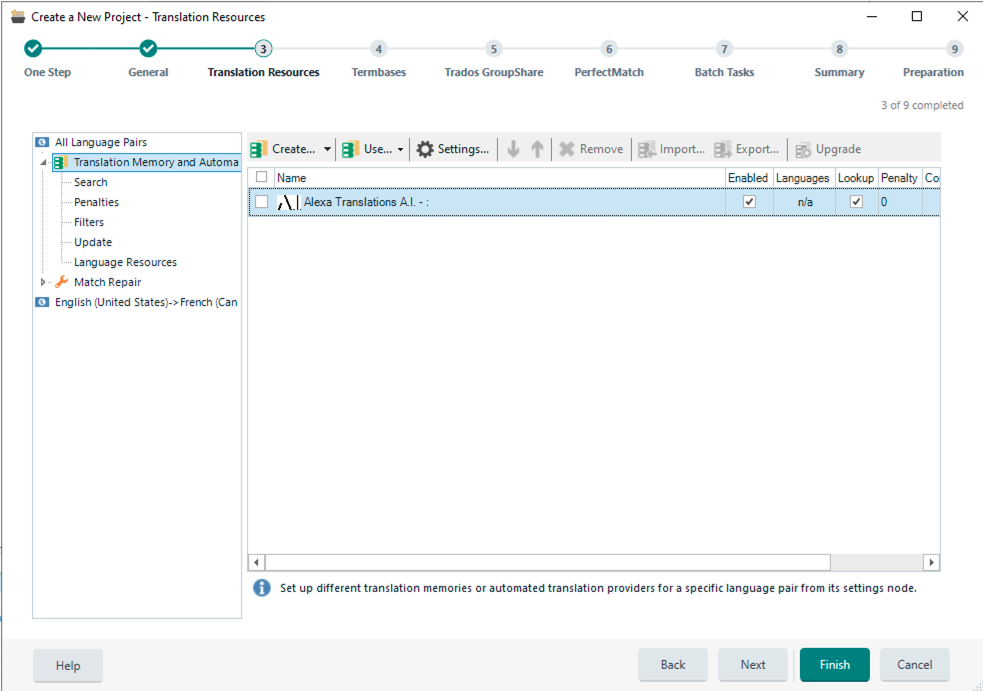Image resolution: width=983 pixels, height=691 pixels.
Task: Tick the row checkbox for Alexa Translations A.I.
Action: 261,202
